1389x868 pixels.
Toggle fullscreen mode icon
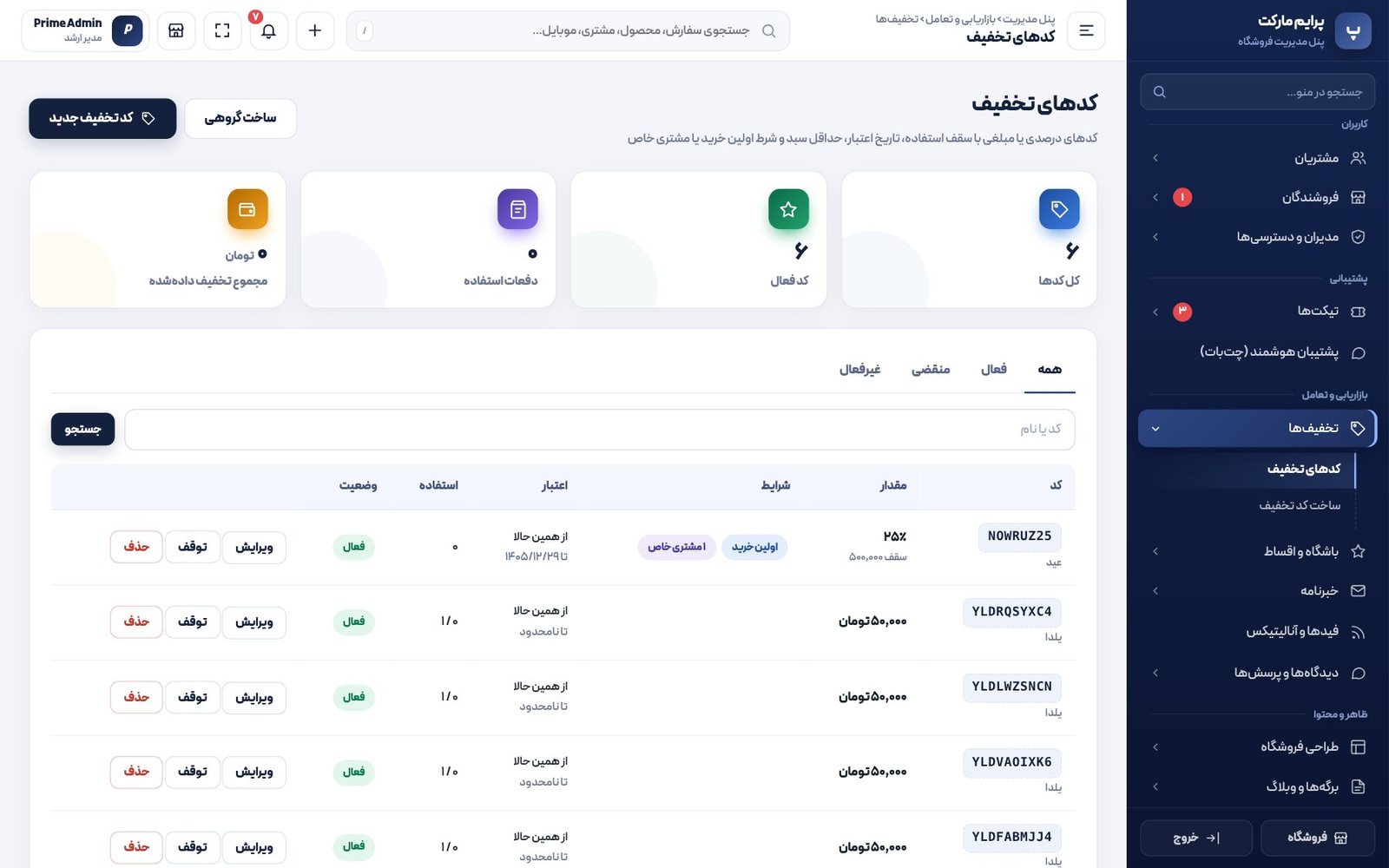(x=222, y=30)
